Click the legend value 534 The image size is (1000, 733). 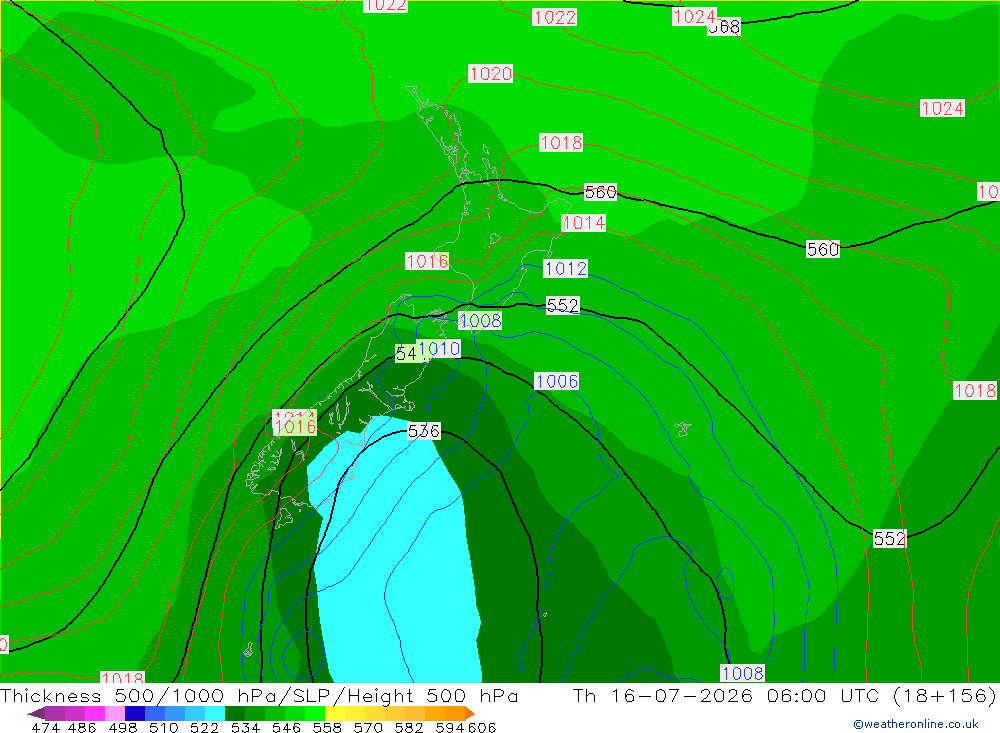(245, 727)
